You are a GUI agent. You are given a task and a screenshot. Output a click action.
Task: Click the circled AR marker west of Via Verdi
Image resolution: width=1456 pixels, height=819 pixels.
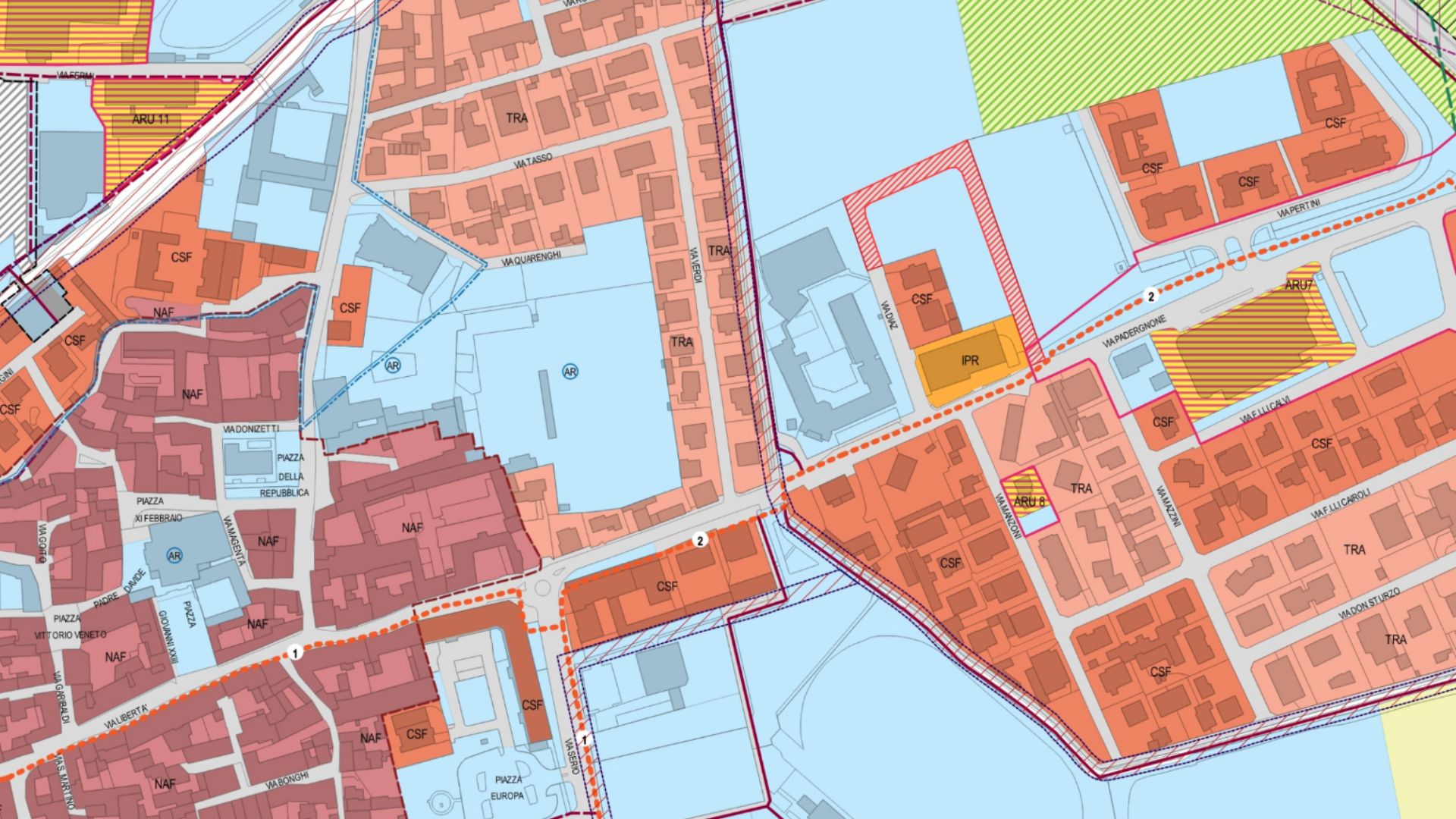570,372
